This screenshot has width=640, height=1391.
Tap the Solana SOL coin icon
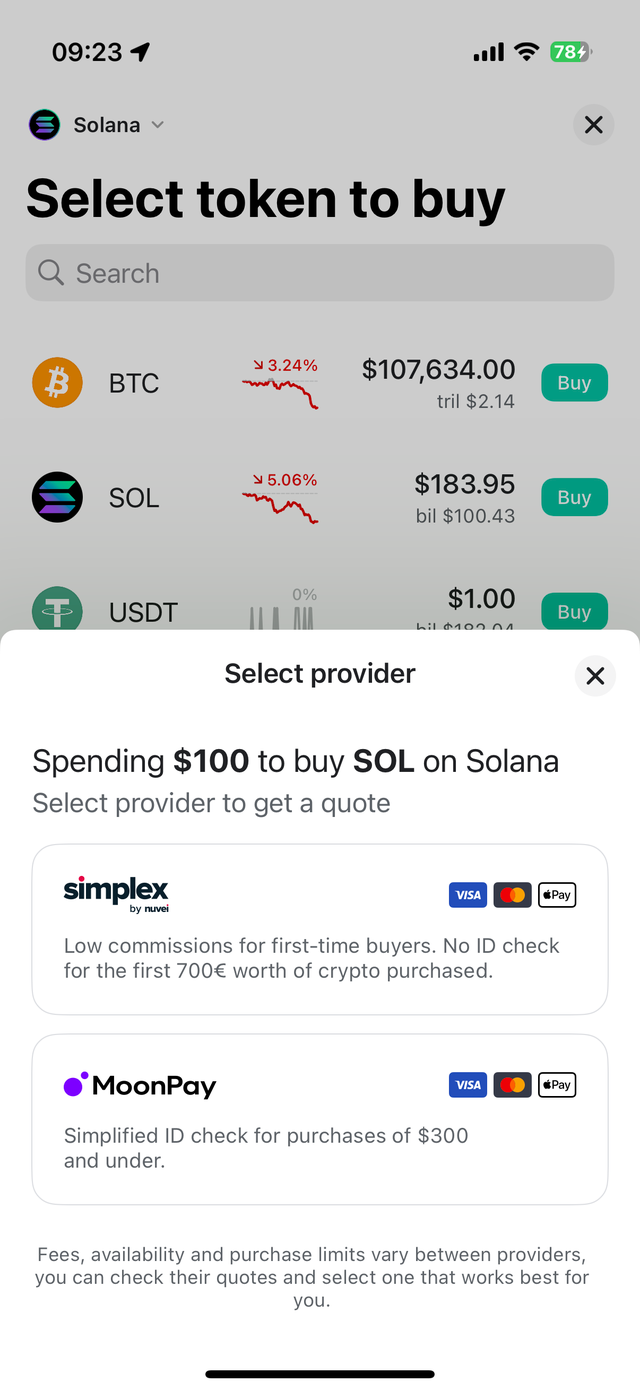tap(57, 497)
